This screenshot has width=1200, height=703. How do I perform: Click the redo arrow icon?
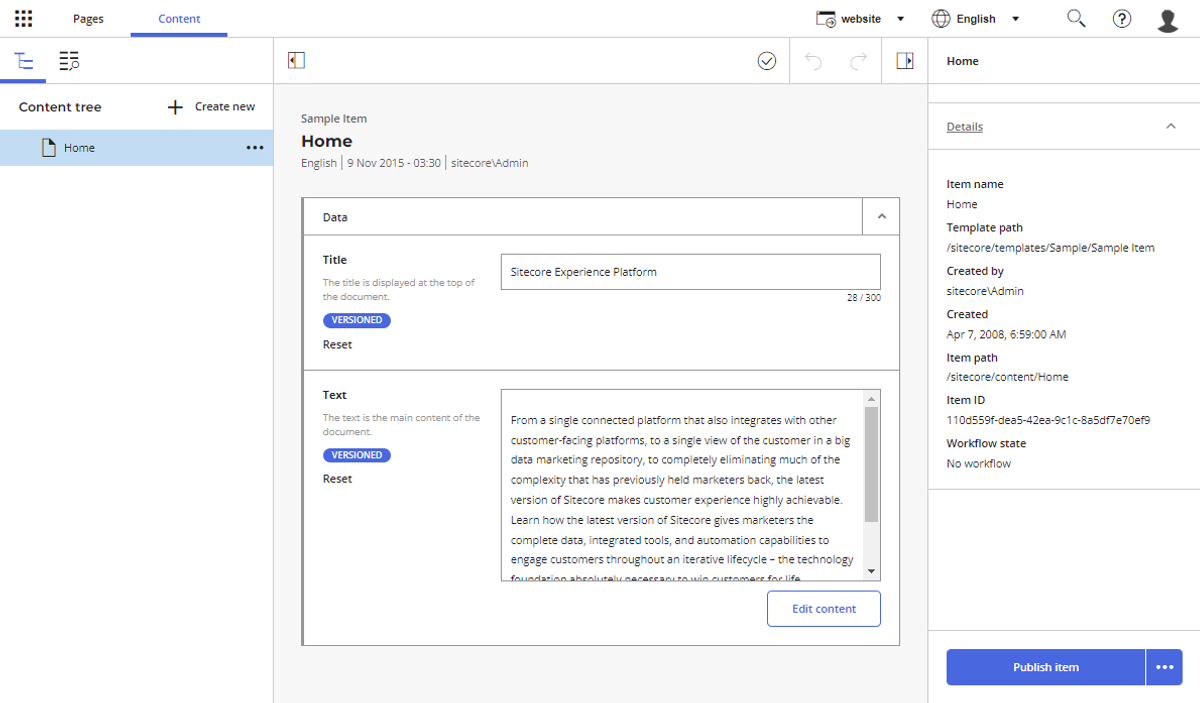(x=858, y=61)
